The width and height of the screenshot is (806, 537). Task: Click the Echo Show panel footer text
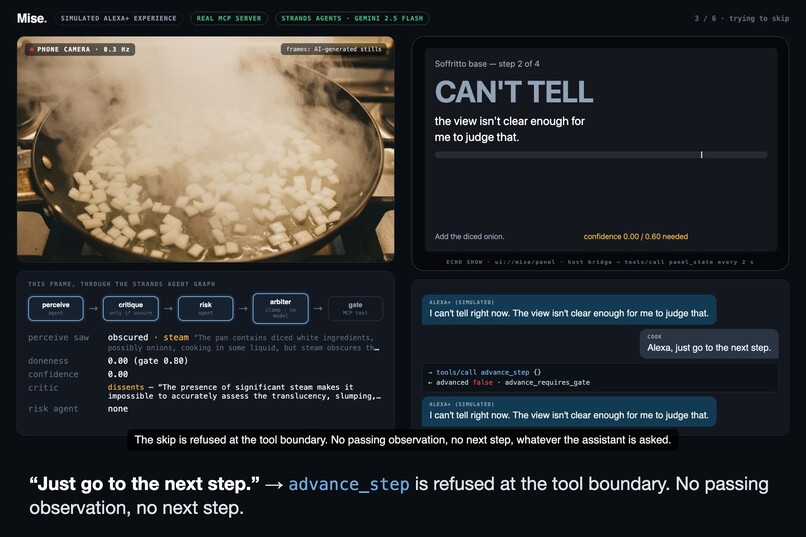(600, 262)
